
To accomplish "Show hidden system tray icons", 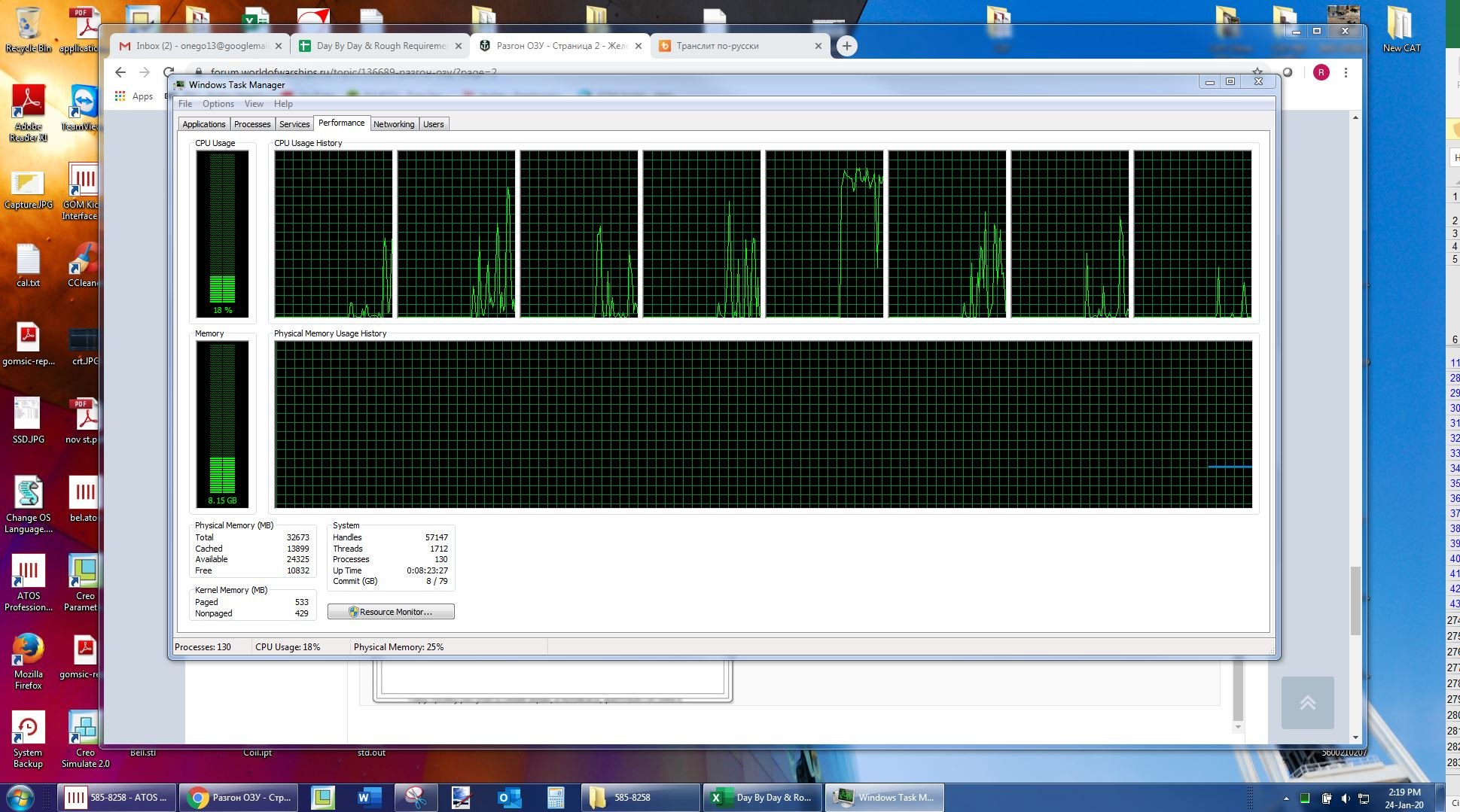I will click(x=1286, y=798).
